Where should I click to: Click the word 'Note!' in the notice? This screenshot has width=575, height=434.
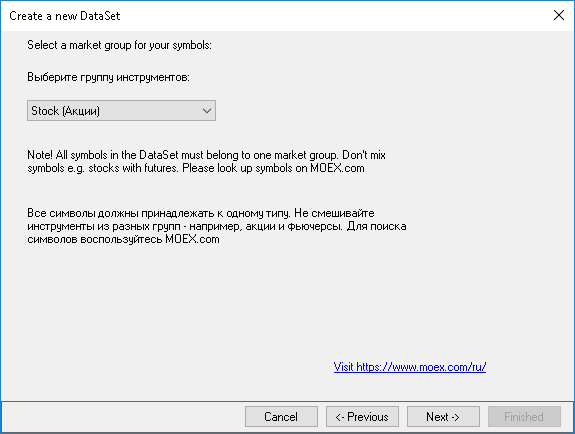click(x=40, y=155)
